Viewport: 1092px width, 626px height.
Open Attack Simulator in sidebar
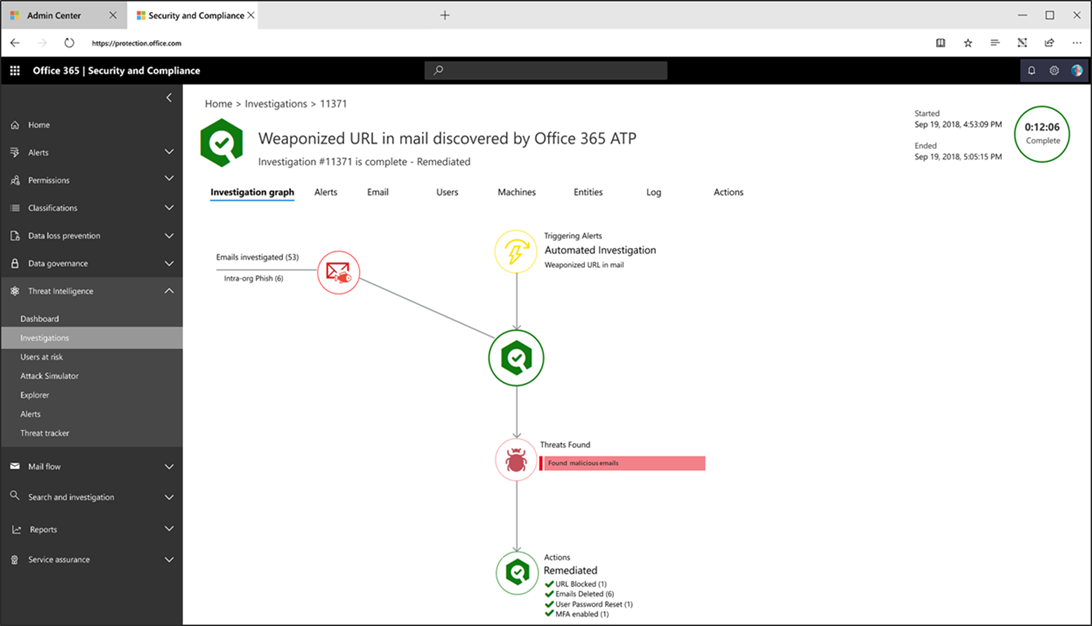pos(49,376)
